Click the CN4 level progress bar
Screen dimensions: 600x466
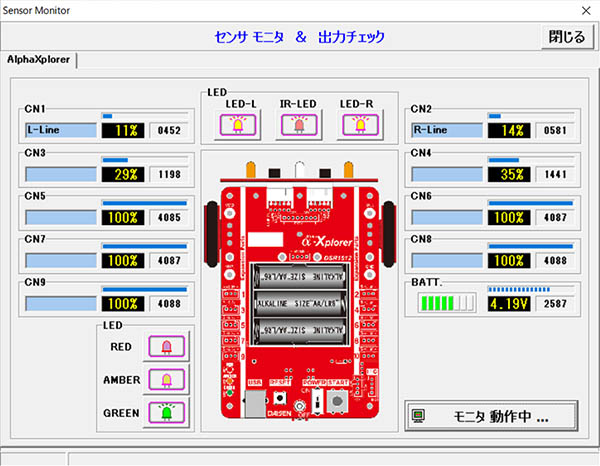tap(531, 160)
